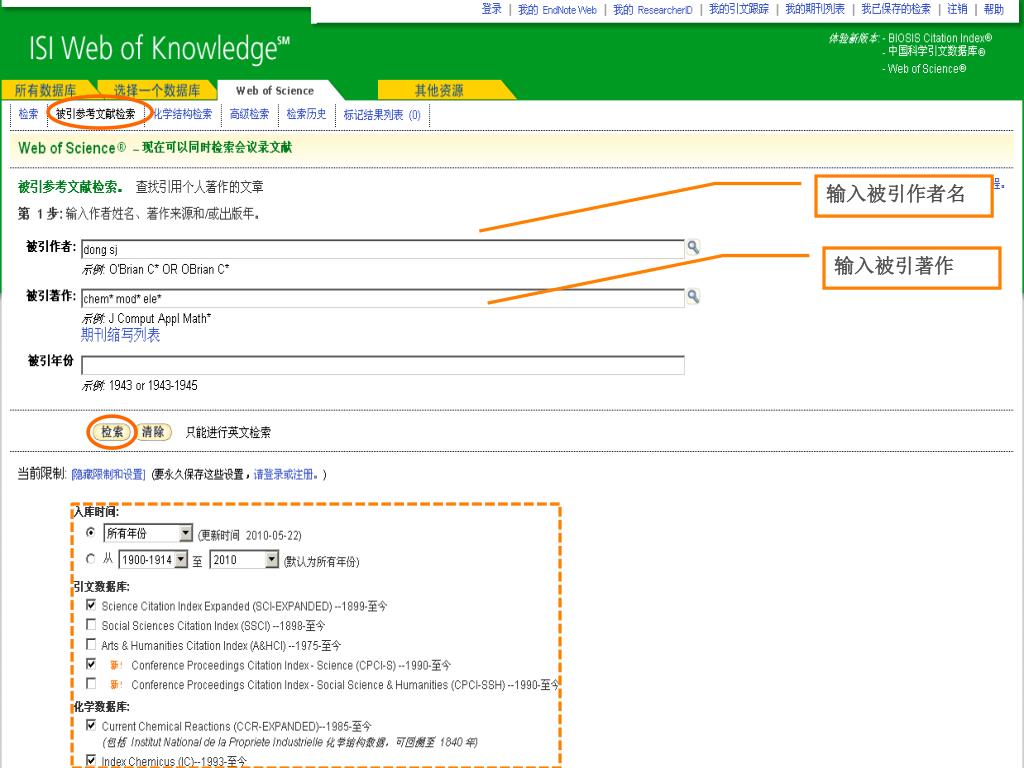Click 登录 link in top bar
This screenshot has width=1024, height=768.
point(491,9)
